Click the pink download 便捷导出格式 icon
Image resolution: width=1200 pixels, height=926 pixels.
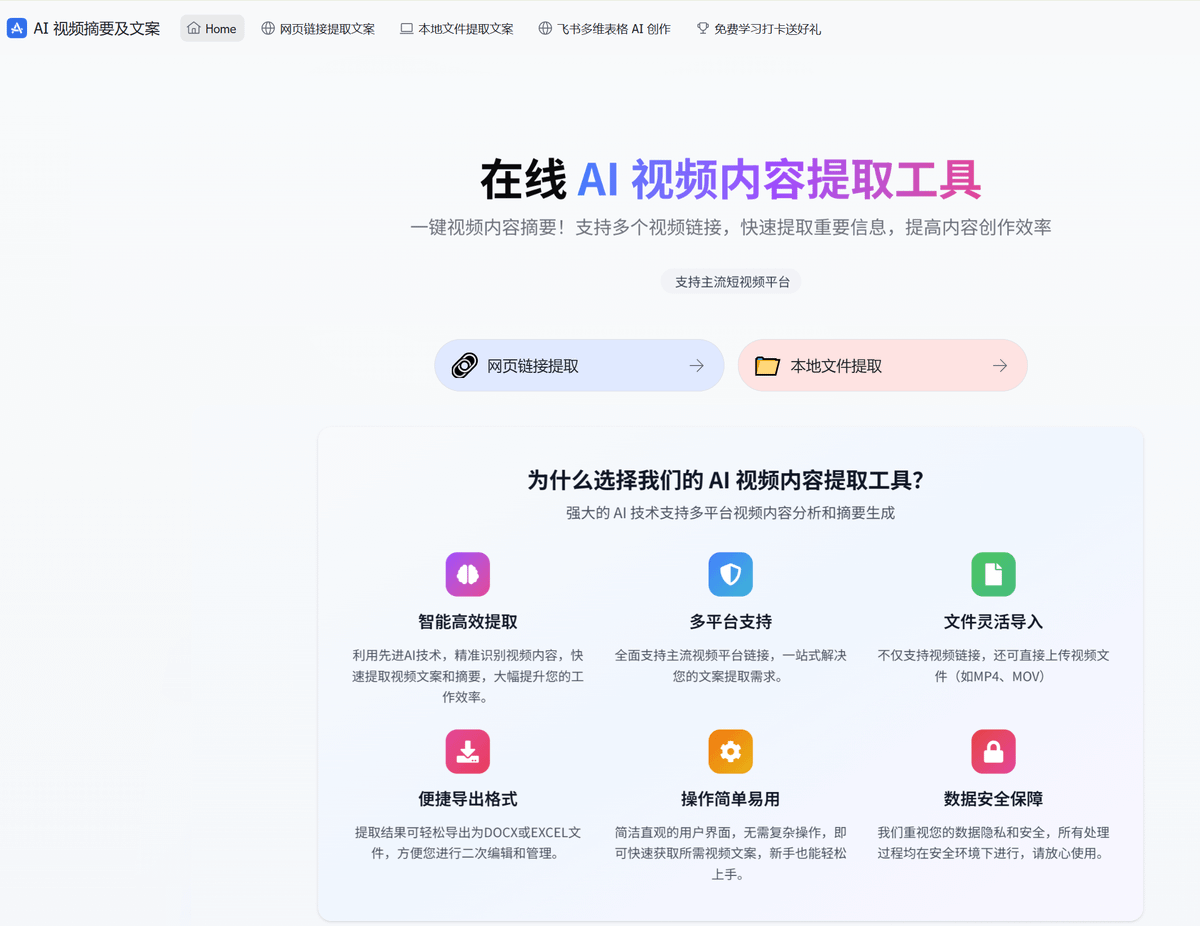(x=467, y=751)
